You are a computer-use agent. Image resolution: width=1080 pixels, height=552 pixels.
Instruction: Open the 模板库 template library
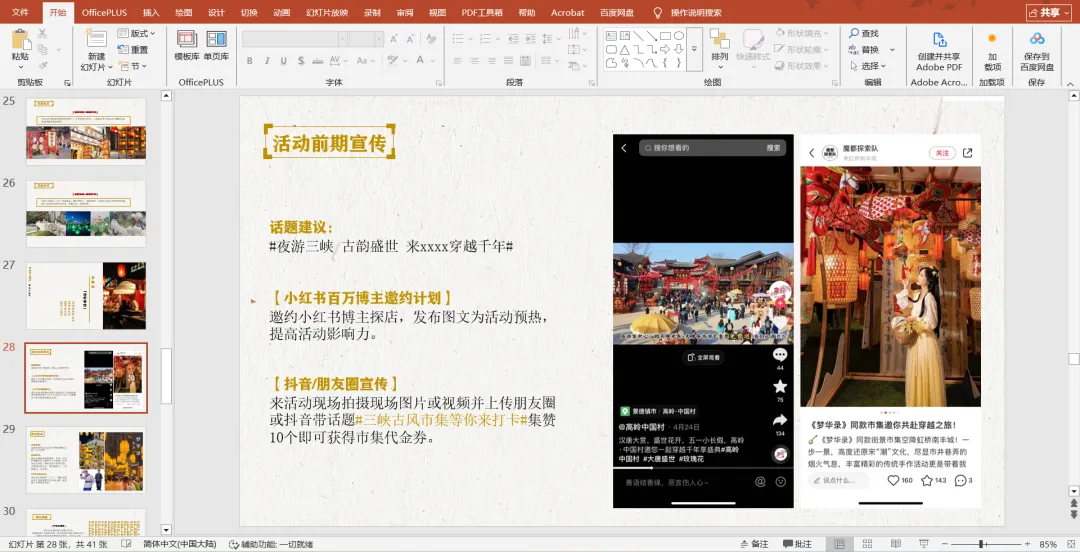187,45
